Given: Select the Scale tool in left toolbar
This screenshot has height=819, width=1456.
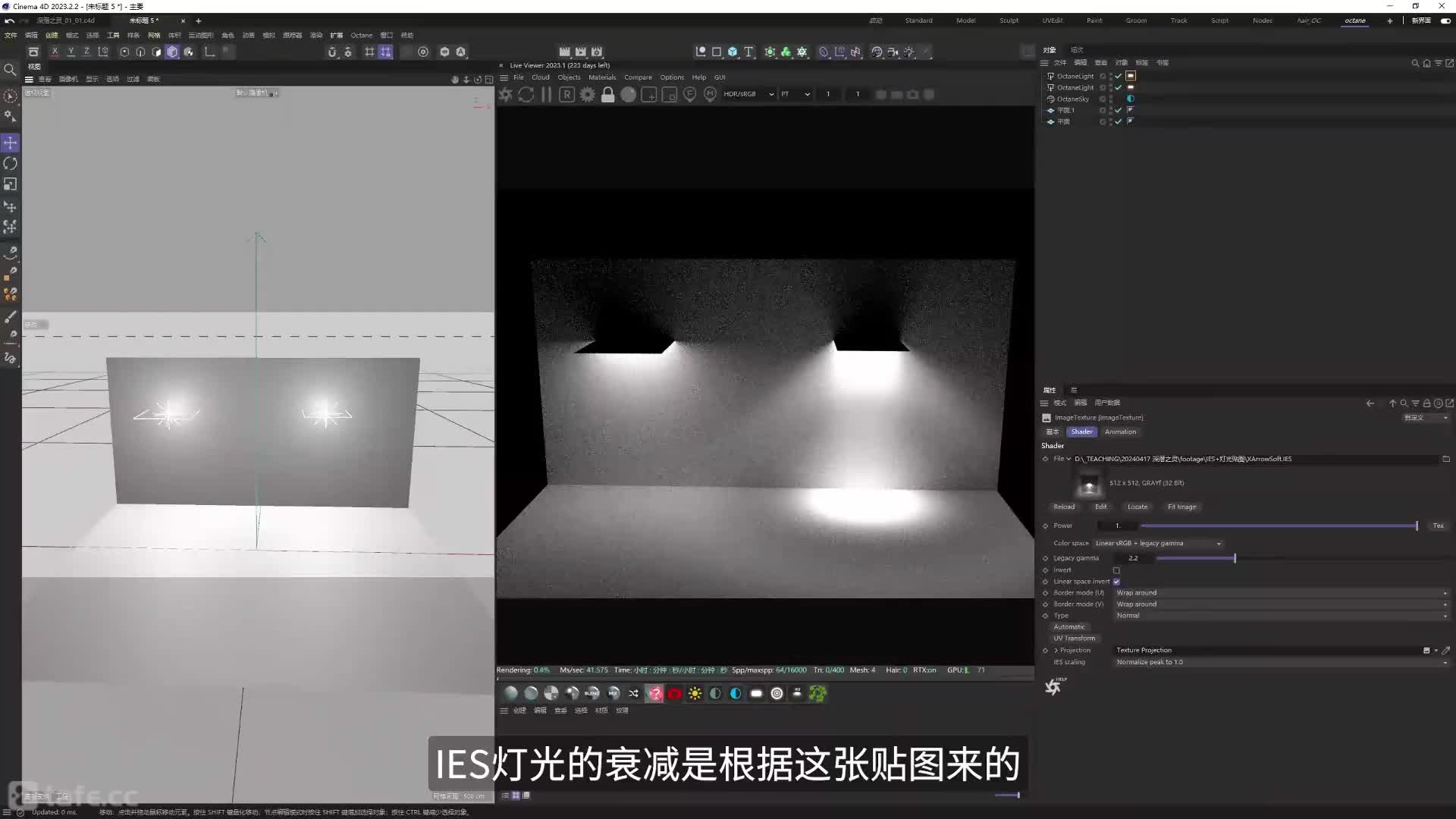Looking at the screenshot, I should pyautogui.click(x=10, y=184).
